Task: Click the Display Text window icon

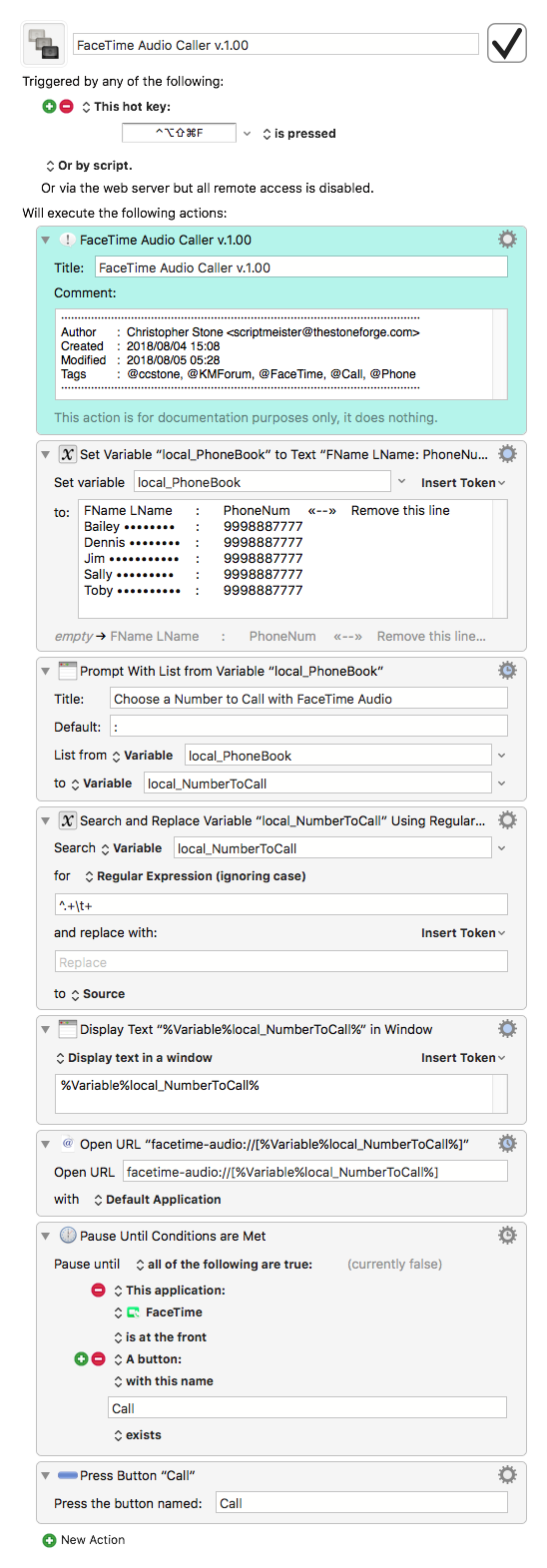Action: (x=67, y=1029)
